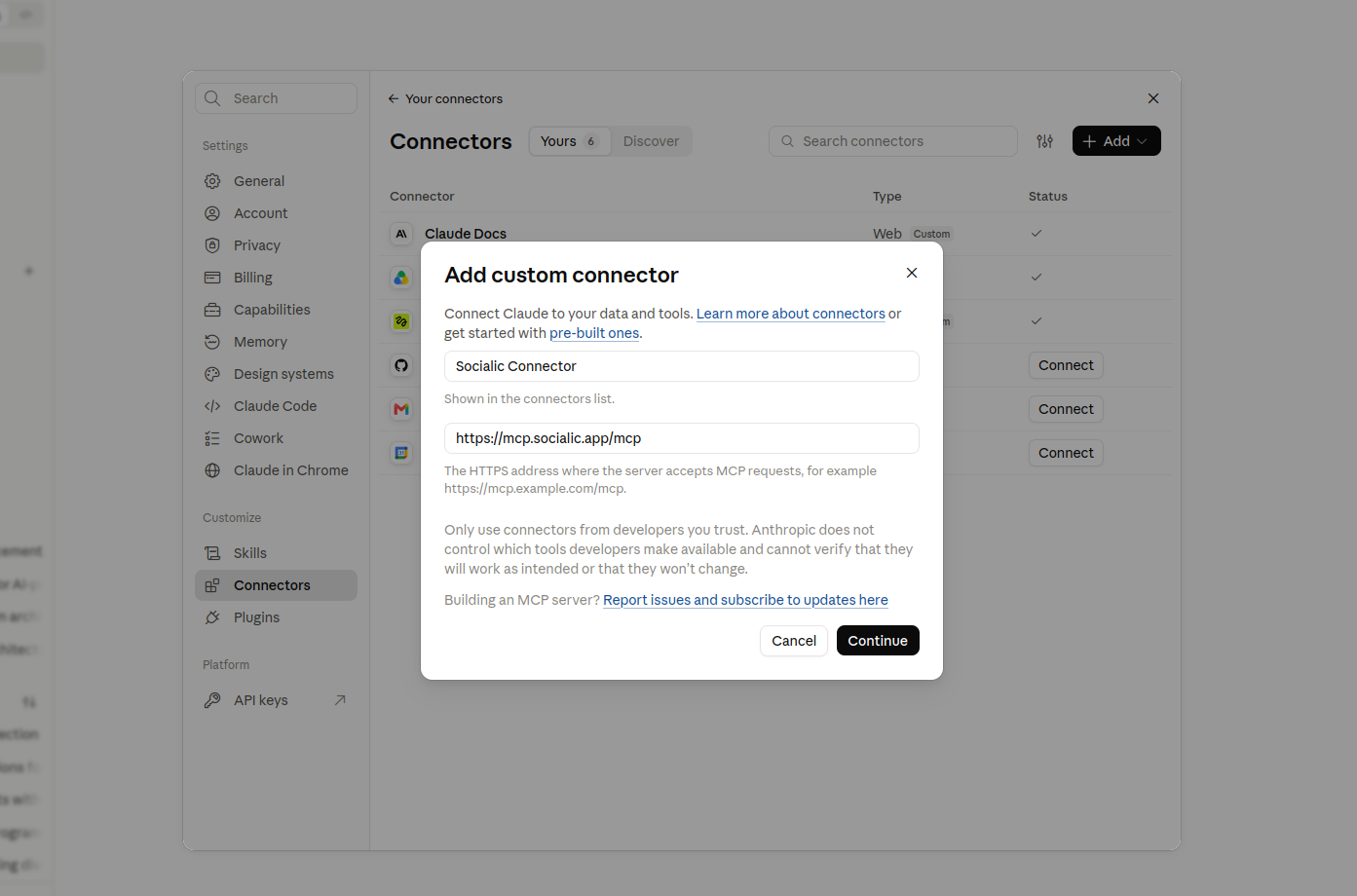This screenshot has width=1357, height=896.
Task: Open Capabilities briefcase icon
Action: [x=212, y=310]
